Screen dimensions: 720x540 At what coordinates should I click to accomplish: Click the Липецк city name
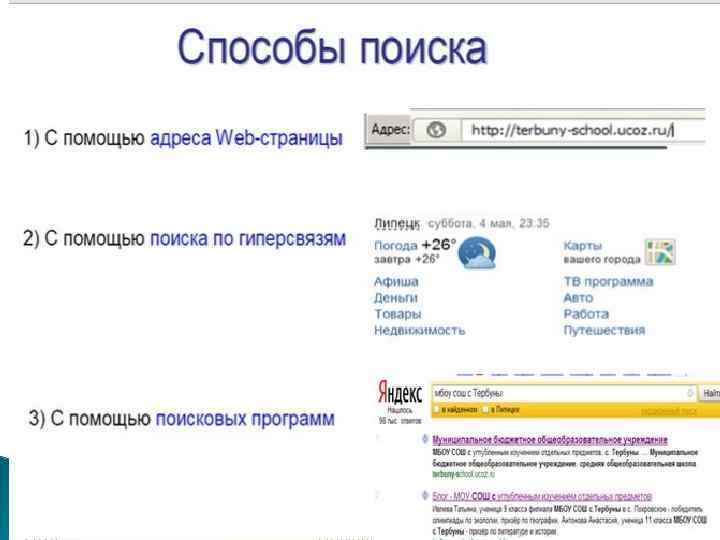pyautogui.click(x=397, y=224)
